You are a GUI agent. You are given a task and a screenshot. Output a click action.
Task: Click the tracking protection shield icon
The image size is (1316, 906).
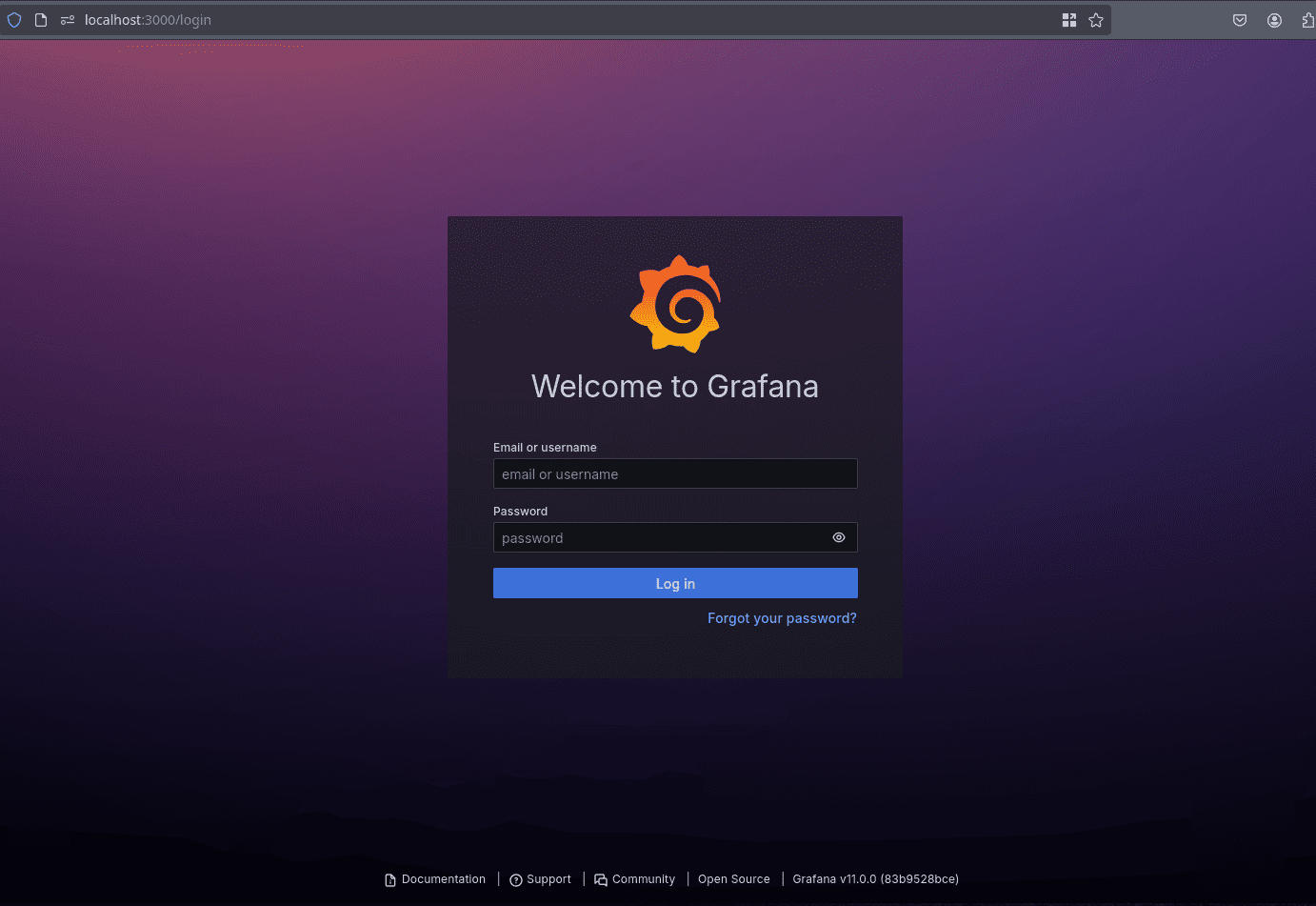tap(14, 20)
